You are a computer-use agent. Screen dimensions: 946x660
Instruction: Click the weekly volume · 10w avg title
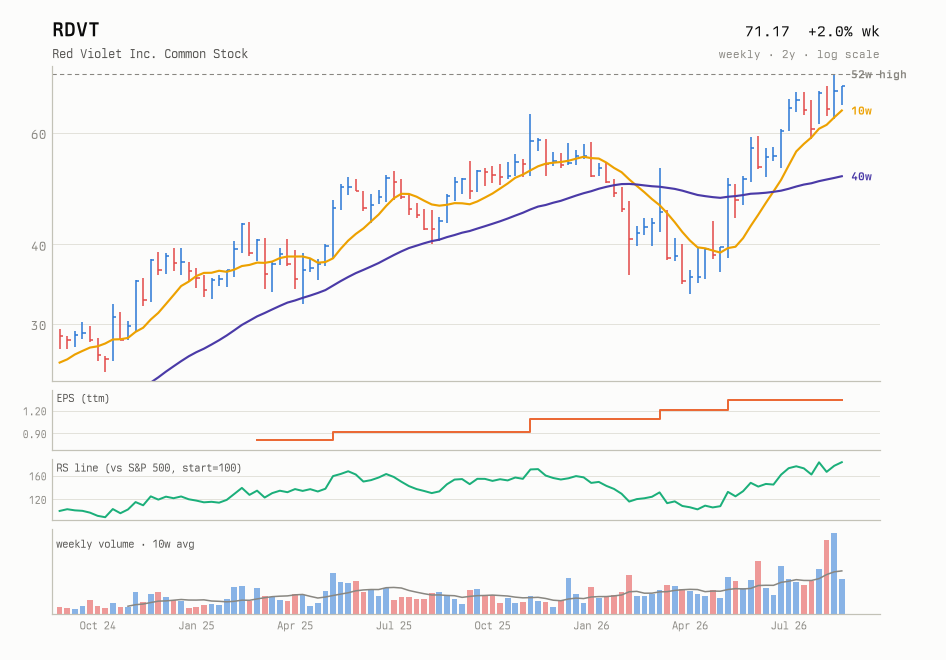tap(125, 544)
